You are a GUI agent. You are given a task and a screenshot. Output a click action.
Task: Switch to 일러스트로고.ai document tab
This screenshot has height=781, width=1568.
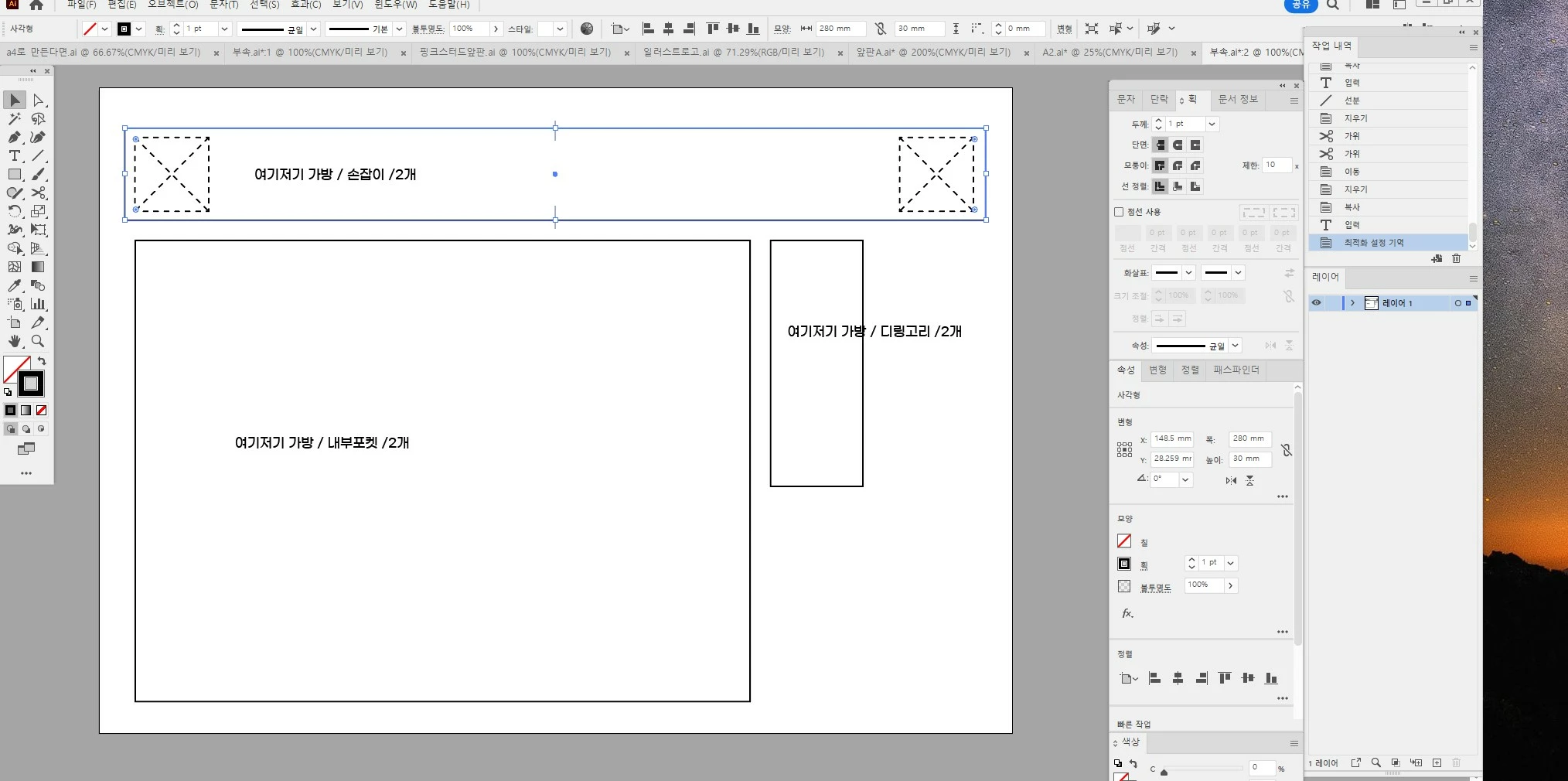tap(734, 53)
